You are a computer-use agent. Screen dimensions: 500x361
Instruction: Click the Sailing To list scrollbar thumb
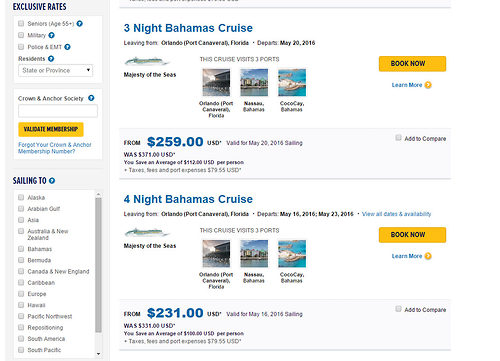[x=98, y=265]
